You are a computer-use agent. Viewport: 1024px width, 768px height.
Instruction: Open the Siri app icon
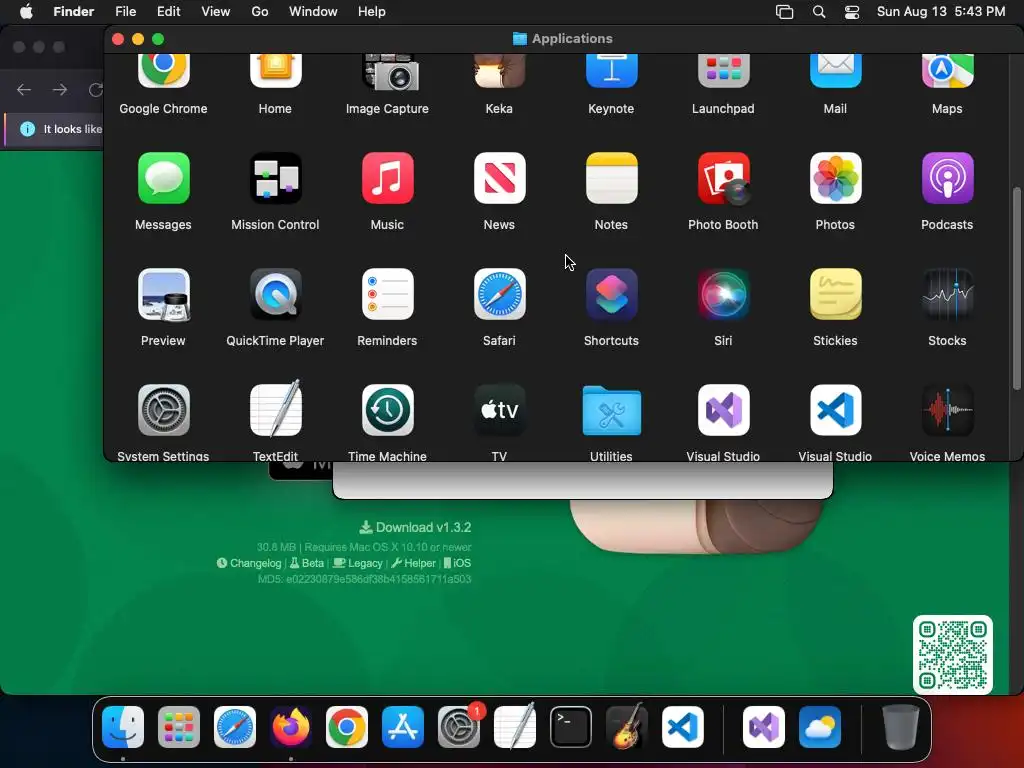tap(723, 295)
